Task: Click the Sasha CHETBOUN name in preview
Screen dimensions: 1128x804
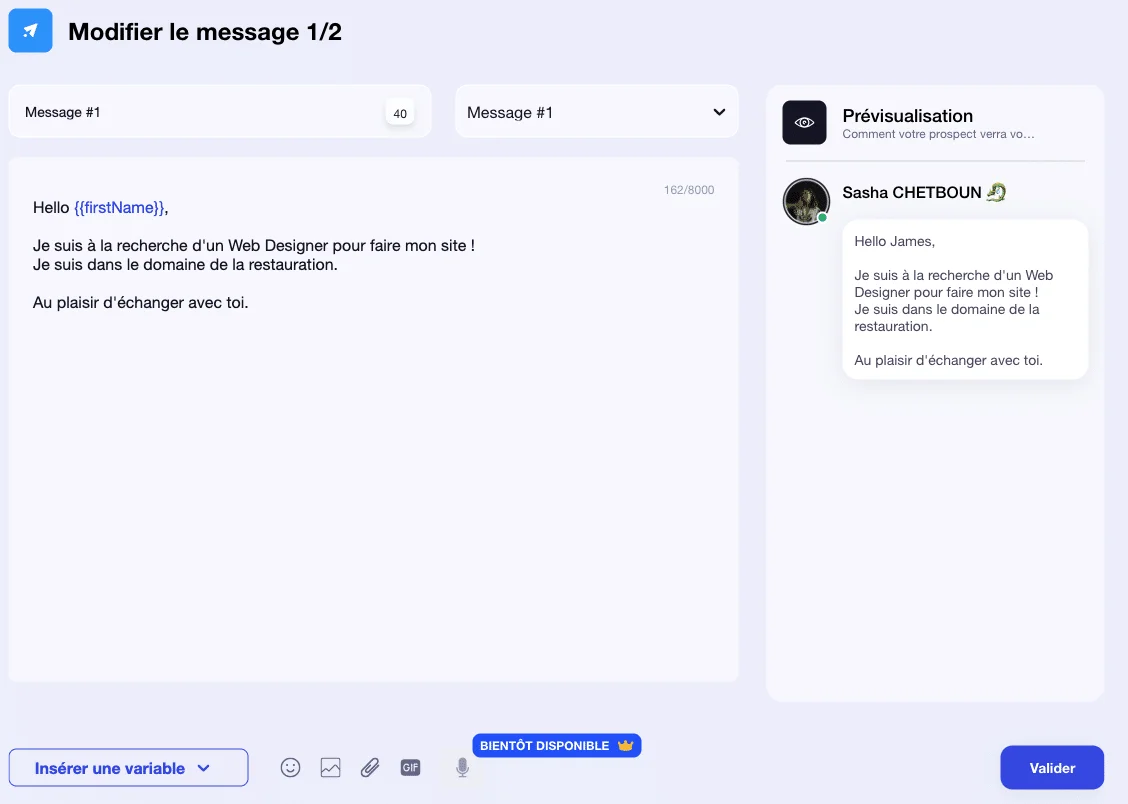Action: (x=911, y=193)
